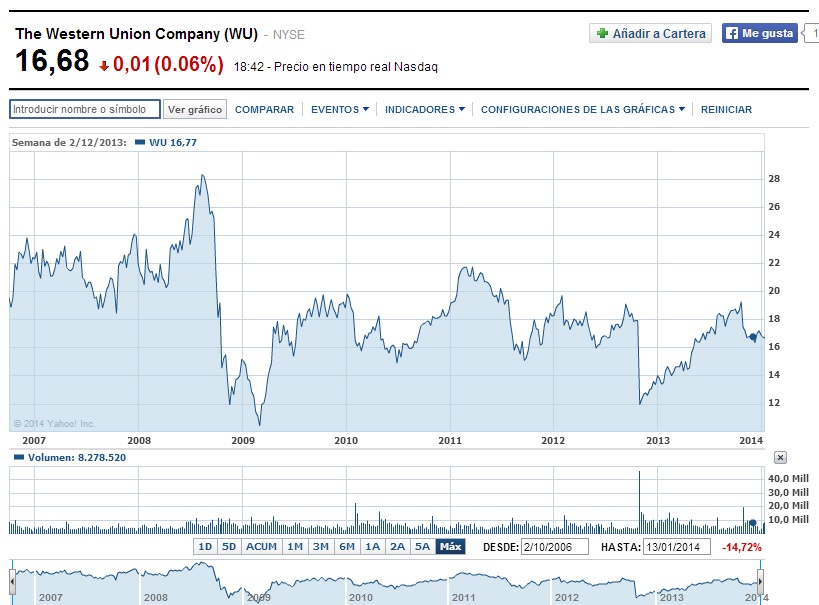Expand CONFIGURACIONES DE LAS GRÁFICAS menu
The height and width of the screenshot is (605, 819).
(x=583, y=110)
